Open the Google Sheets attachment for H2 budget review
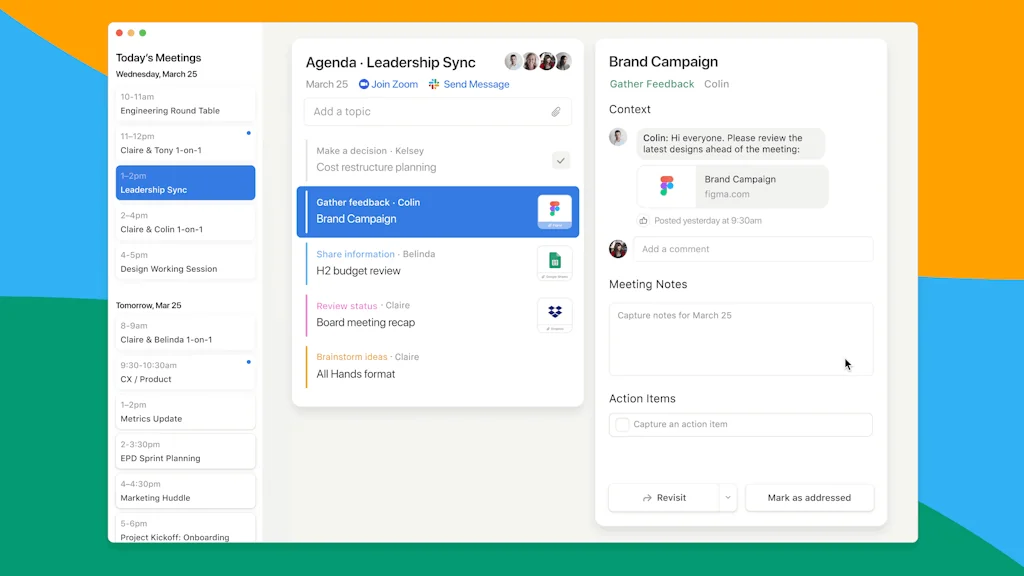Screen dimensions: 1024x576 pos(554,263)
